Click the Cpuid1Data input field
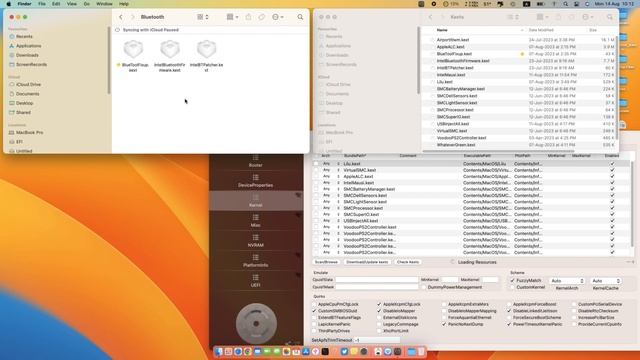The width and height of the screenshot is (640, 360). pyautogui.click(x=376, y=280)
